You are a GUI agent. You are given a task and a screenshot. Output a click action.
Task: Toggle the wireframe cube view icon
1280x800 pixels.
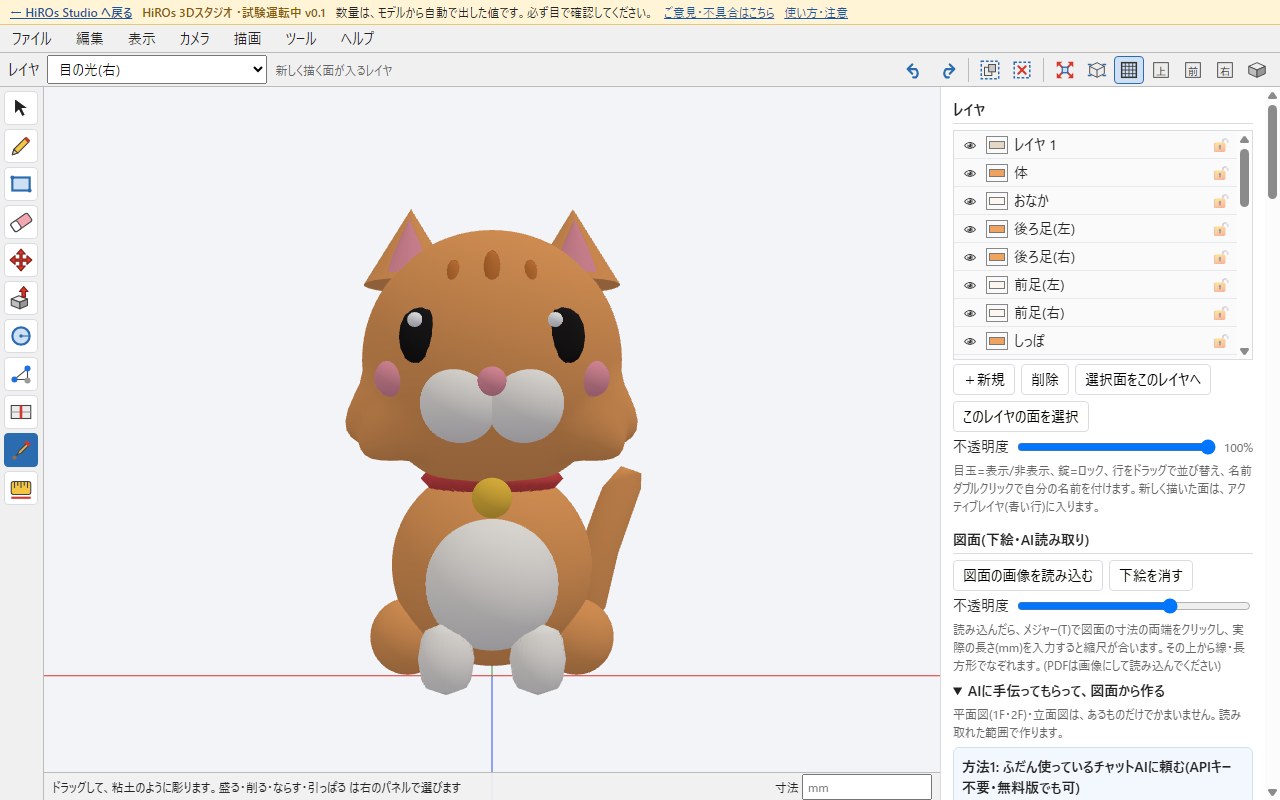click(x=1097, y=70)
